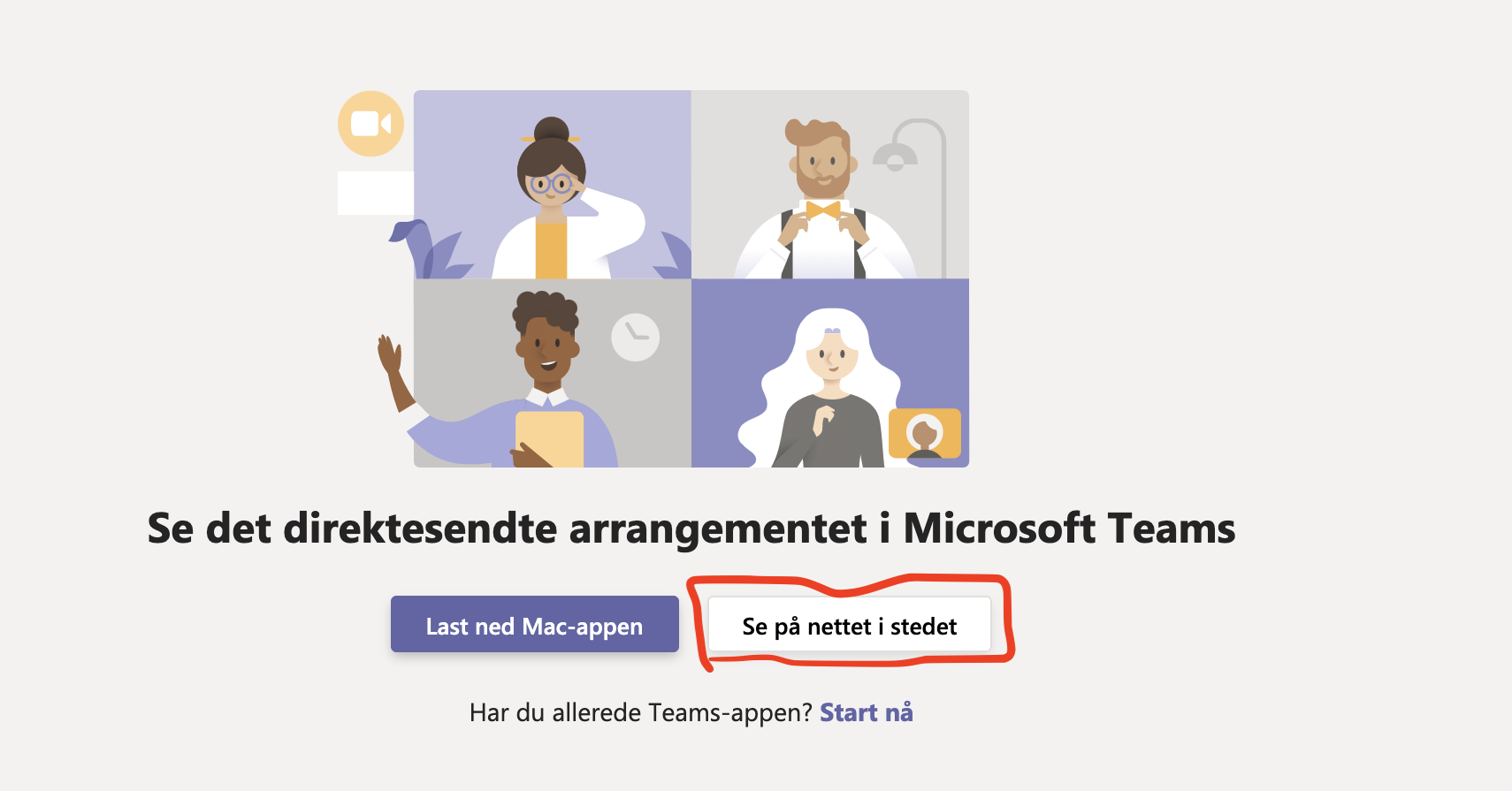The width and height of the screenshot is (1512, 791).
Task: Click the bearded man video tile
Action: 830,185
